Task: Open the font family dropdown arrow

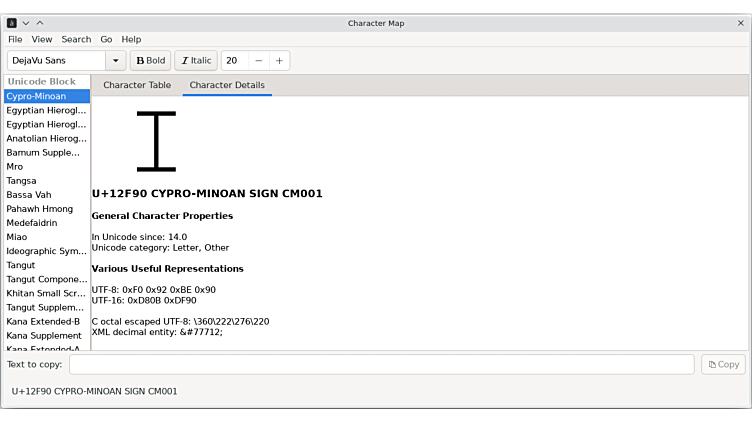Action: (116, 61)
